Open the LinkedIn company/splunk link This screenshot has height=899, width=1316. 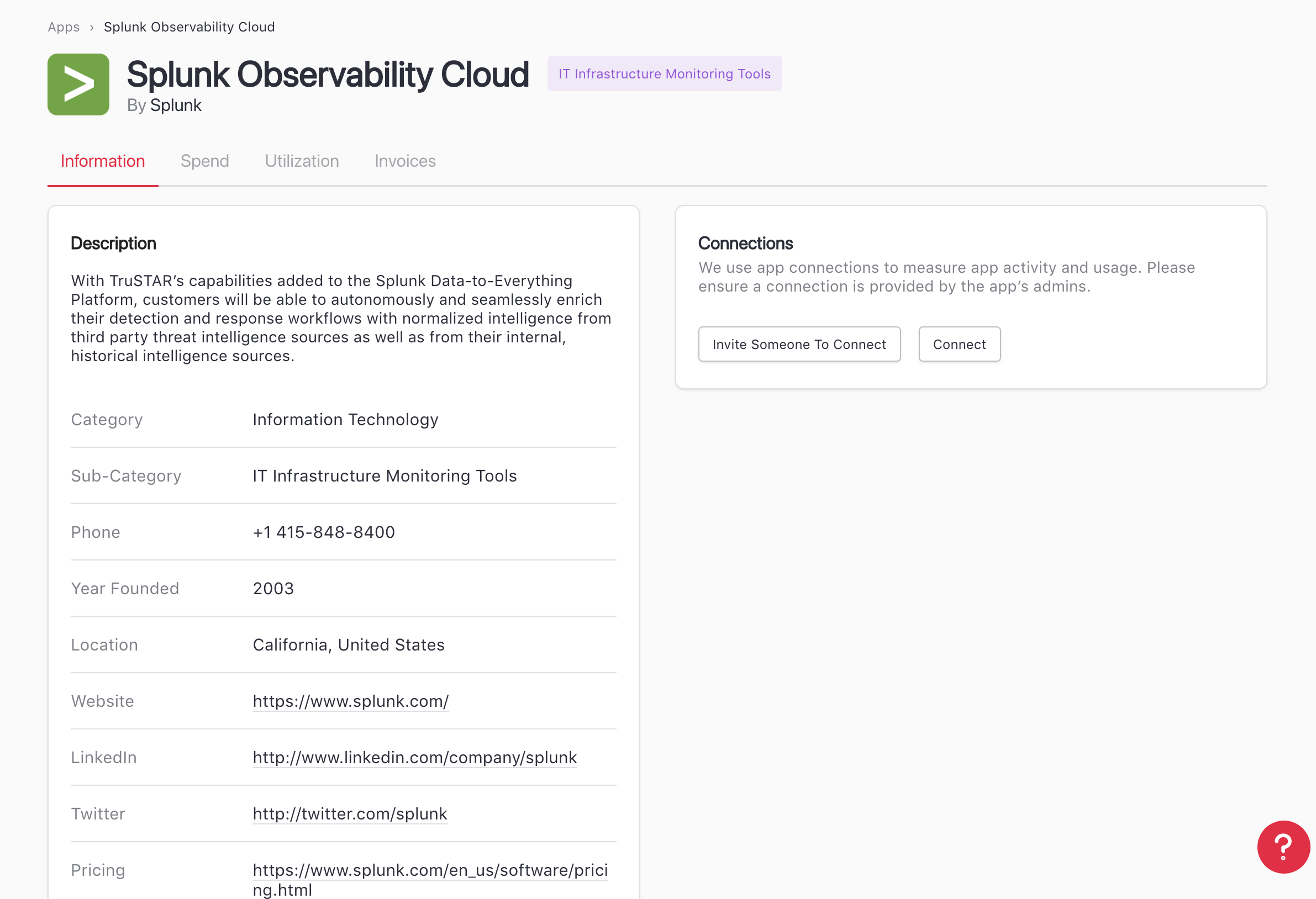point(414,758)
